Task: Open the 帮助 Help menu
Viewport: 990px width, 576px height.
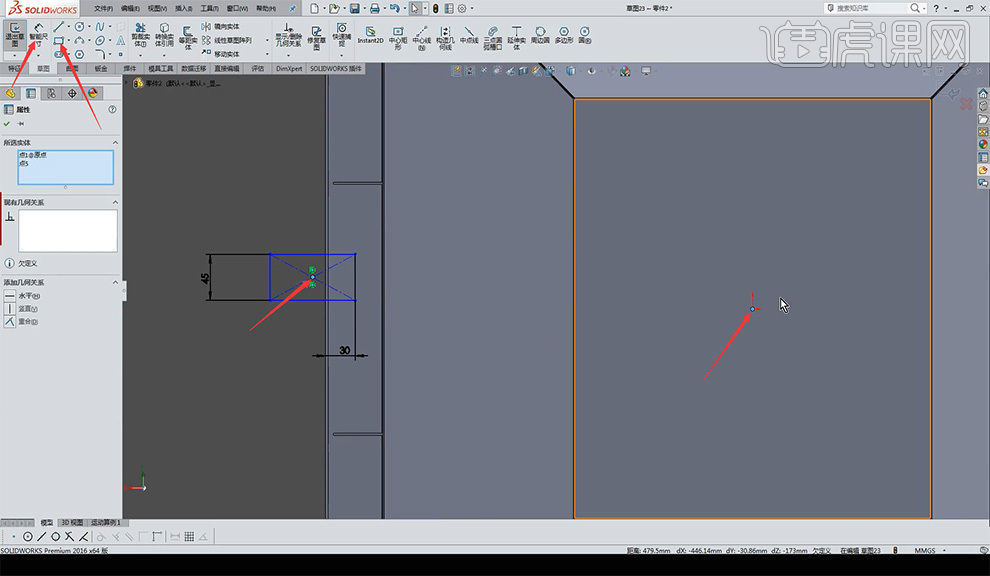Action: click(266, 8)
